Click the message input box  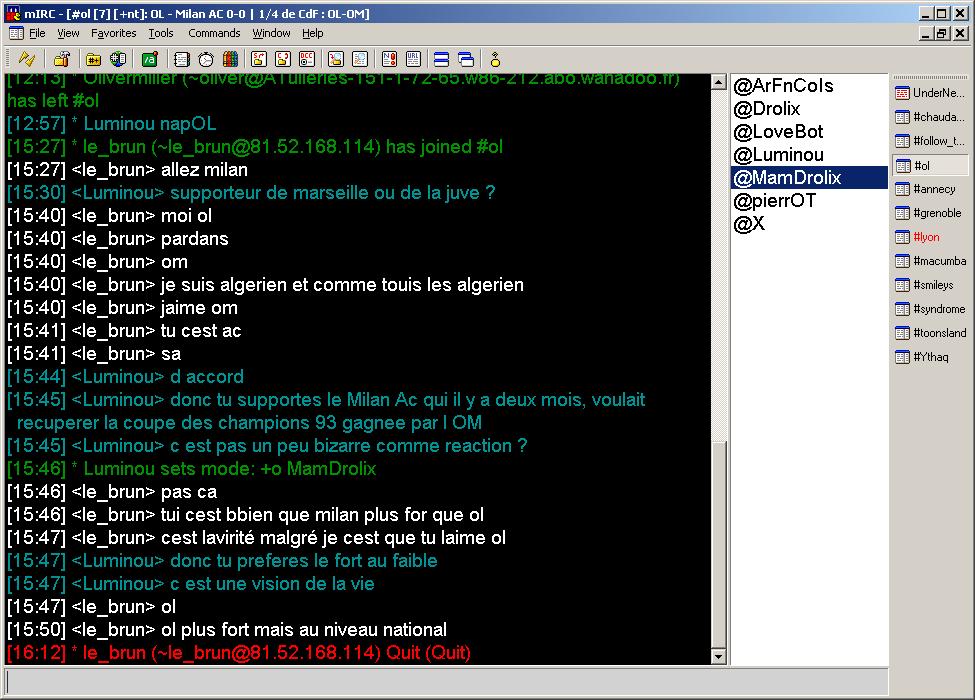445,682
